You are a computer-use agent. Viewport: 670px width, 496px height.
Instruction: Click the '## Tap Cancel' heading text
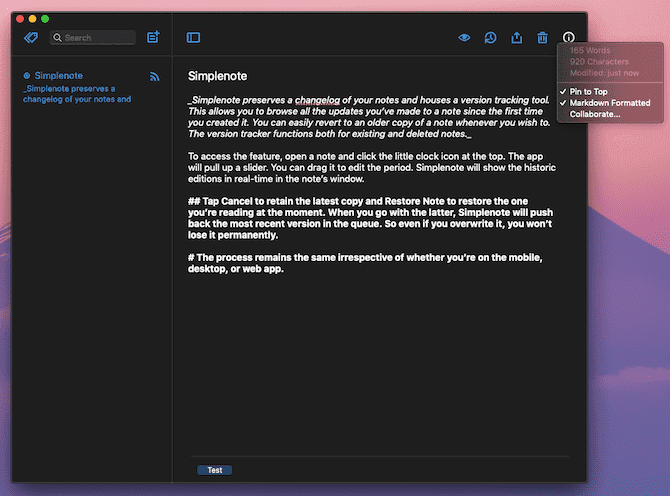tap(370, 218)
